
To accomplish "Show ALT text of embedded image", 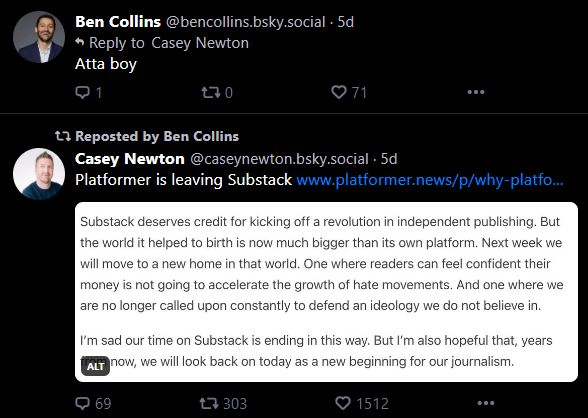I will coord(95,366).
